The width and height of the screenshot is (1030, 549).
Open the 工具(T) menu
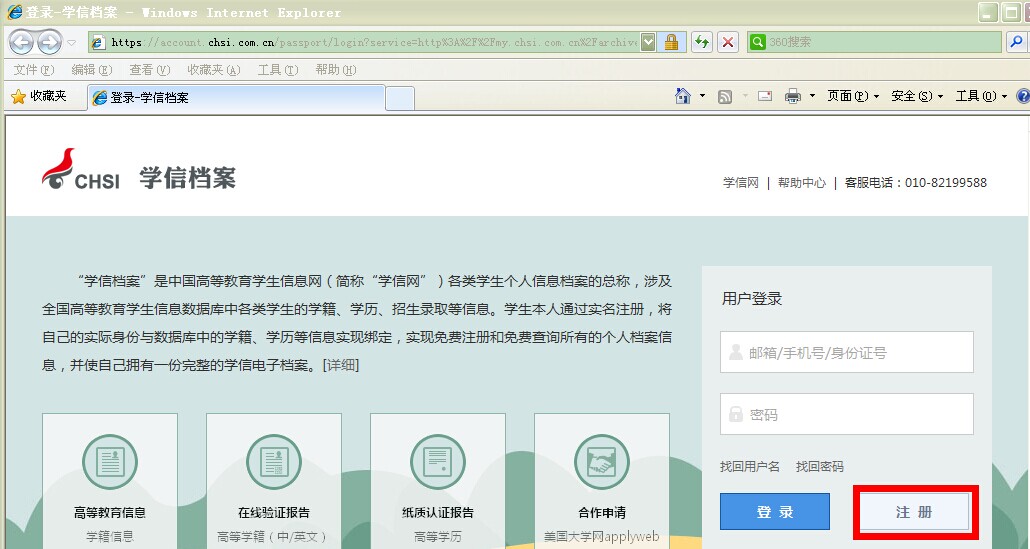[278, 70]
